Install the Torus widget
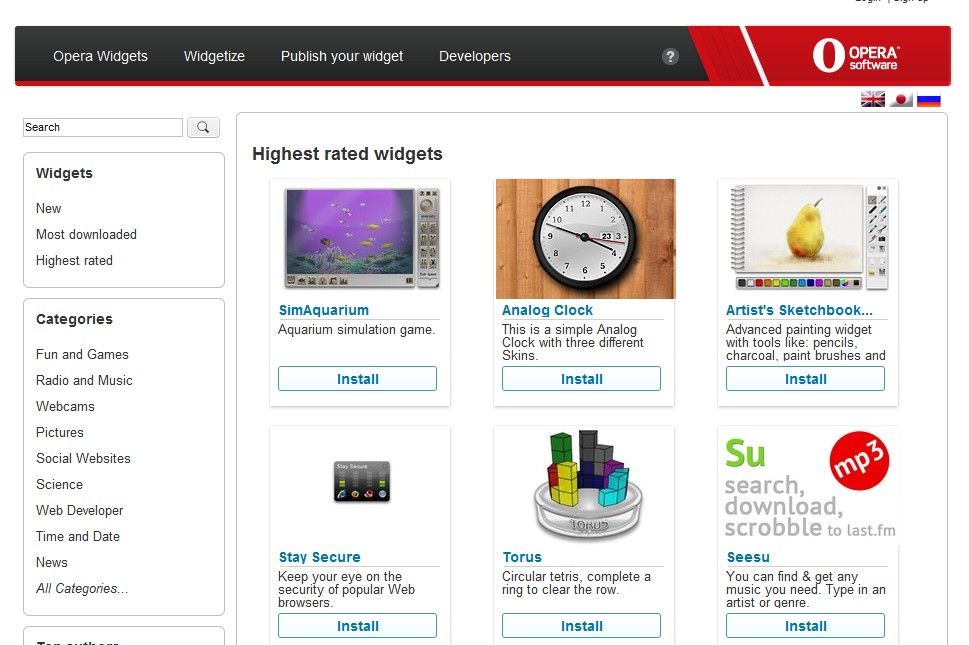 coord(582,626)
